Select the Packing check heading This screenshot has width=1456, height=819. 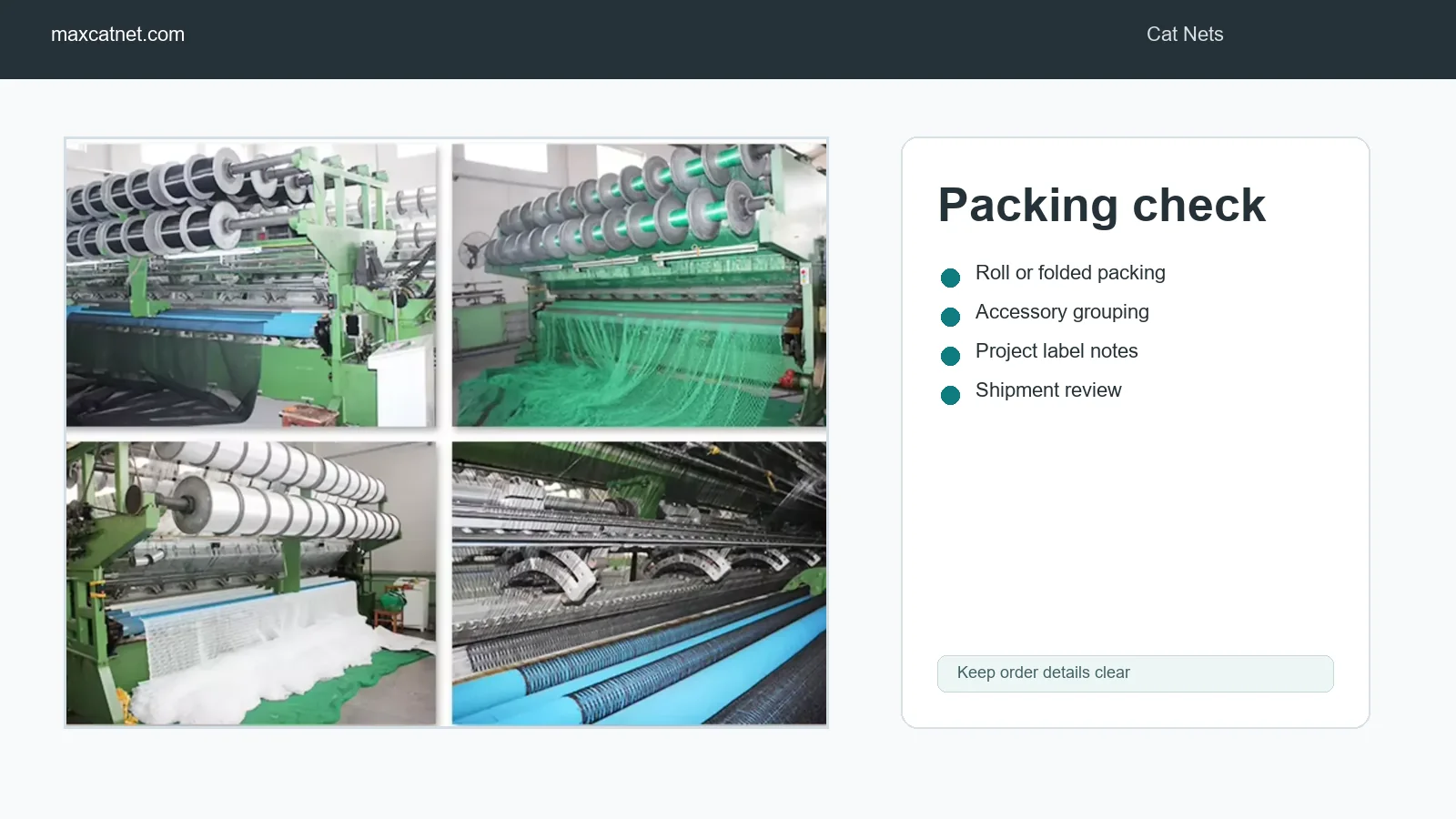click(1101, 206)
